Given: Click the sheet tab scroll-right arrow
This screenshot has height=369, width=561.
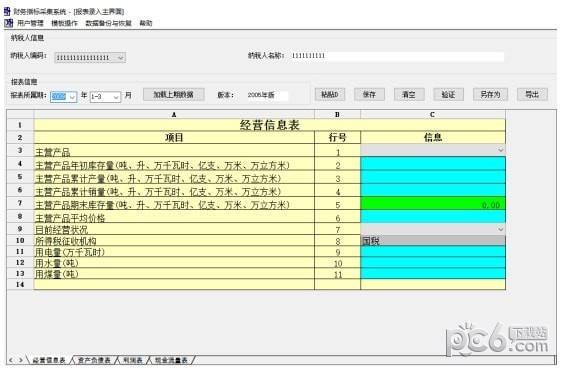Looking at the screenshot, I should click(21, 360).
